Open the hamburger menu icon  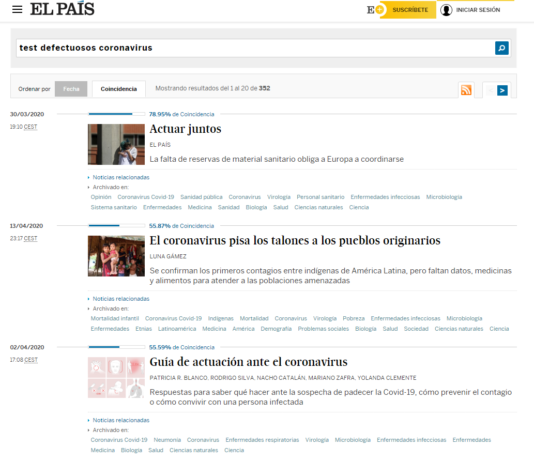tap(17, 10)
